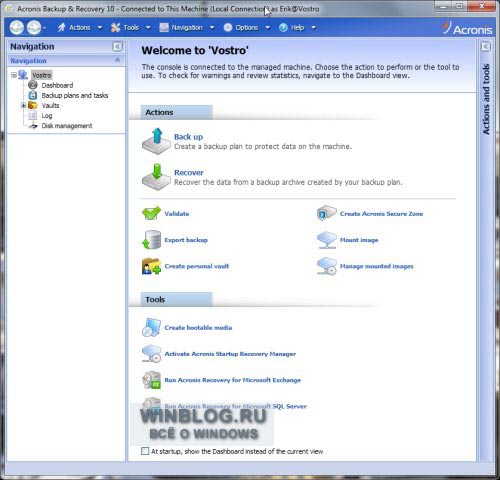Image resolution: width=500 pixels, height=480 pixels.
Task: Select Disk management in navigation tree
Action: click(x=67, y=126)
